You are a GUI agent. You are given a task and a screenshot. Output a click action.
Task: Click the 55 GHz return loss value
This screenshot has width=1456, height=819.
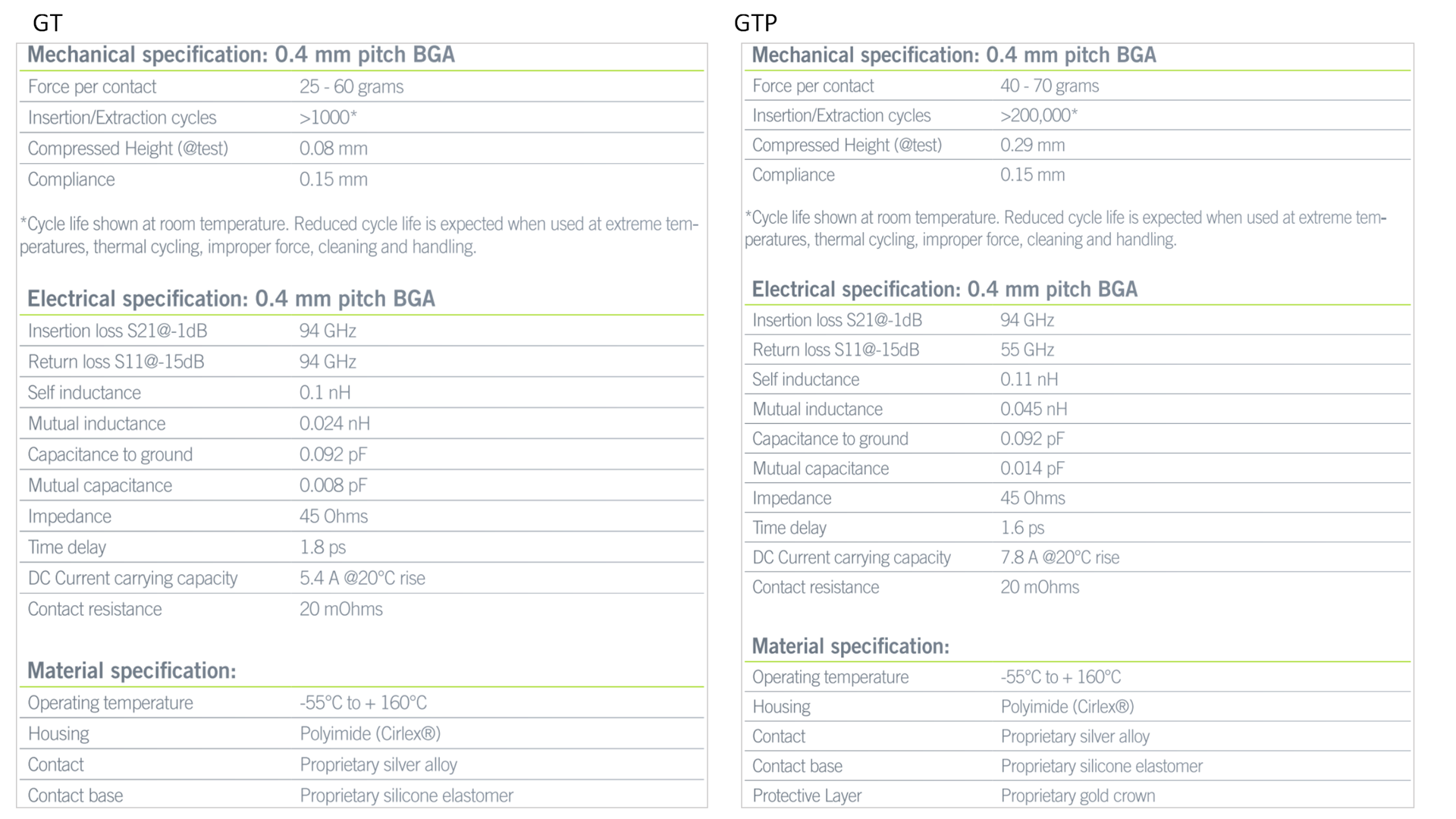pos(1027,350)
